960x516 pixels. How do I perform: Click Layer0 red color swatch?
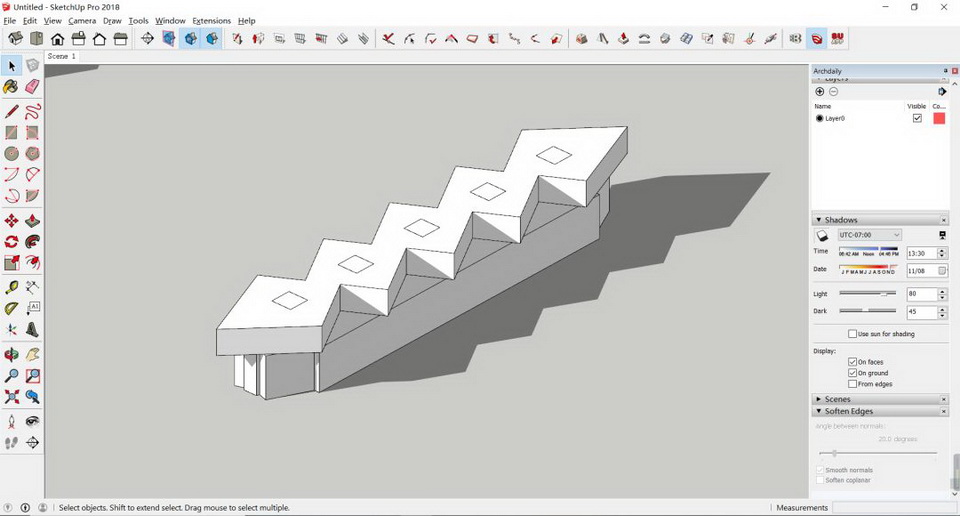click(939, 118)
